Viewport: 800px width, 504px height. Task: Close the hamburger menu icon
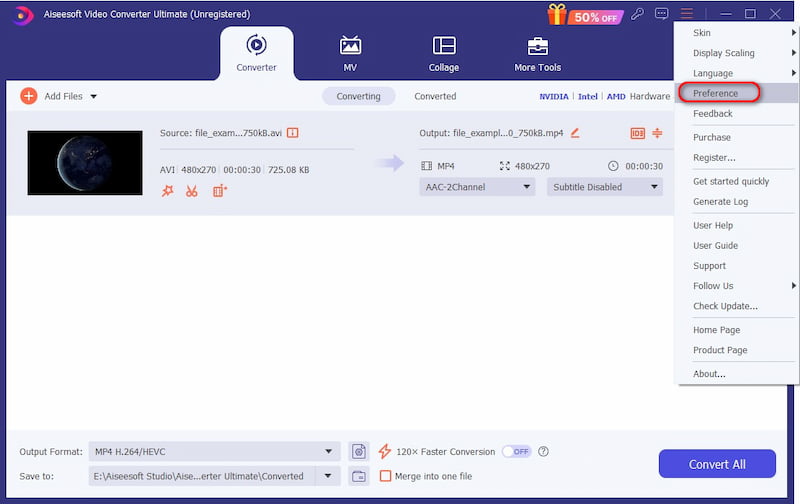[686, 14]
